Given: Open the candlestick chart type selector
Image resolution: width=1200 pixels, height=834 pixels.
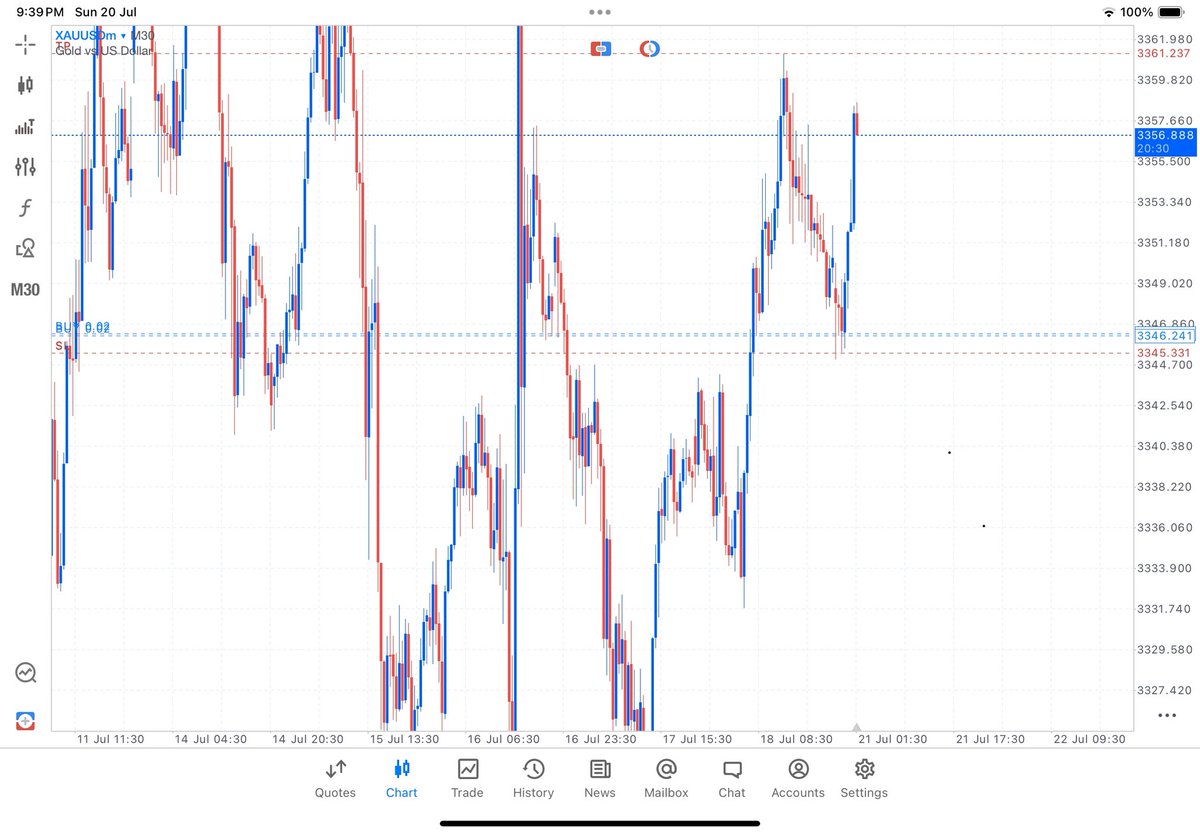Looking at the screenshot, I should point(26,85).
